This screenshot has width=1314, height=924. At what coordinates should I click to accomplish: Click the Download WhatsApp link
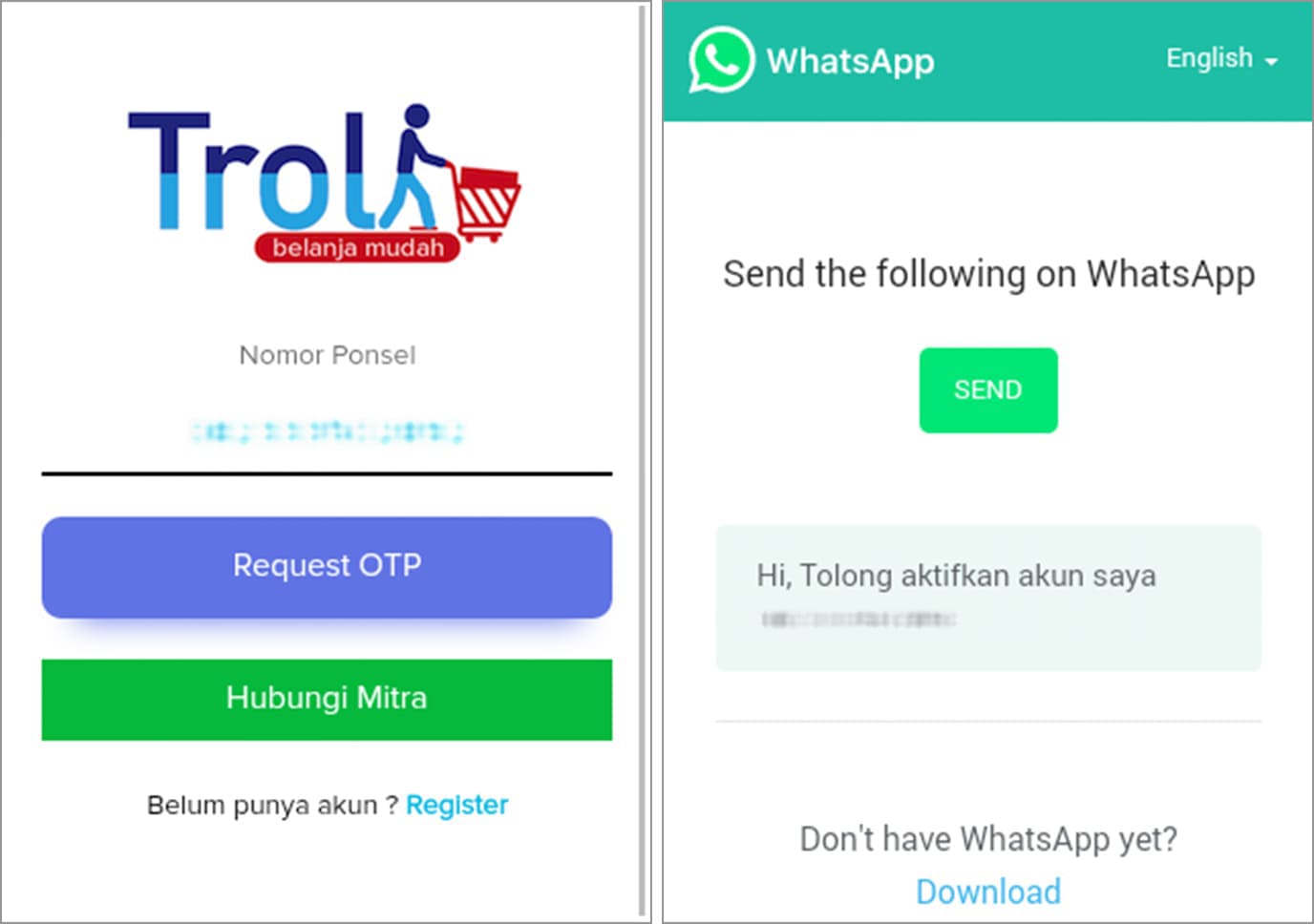[x=988, y=891]
